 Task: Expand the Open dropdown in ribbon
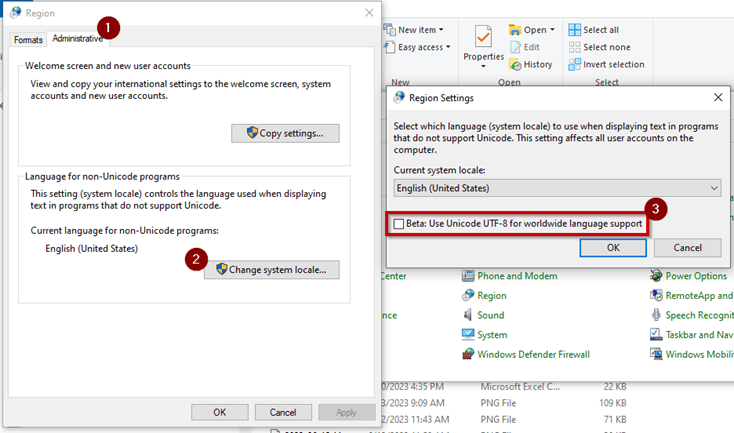tap(534, 30)
